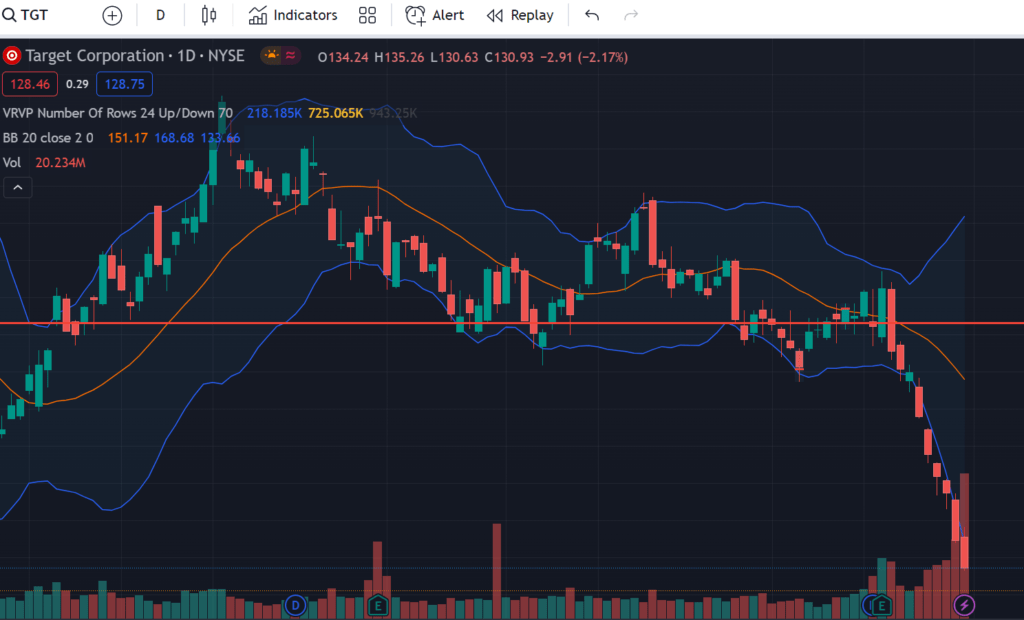Click the O134.24 open value

click(x=343, y=57)
